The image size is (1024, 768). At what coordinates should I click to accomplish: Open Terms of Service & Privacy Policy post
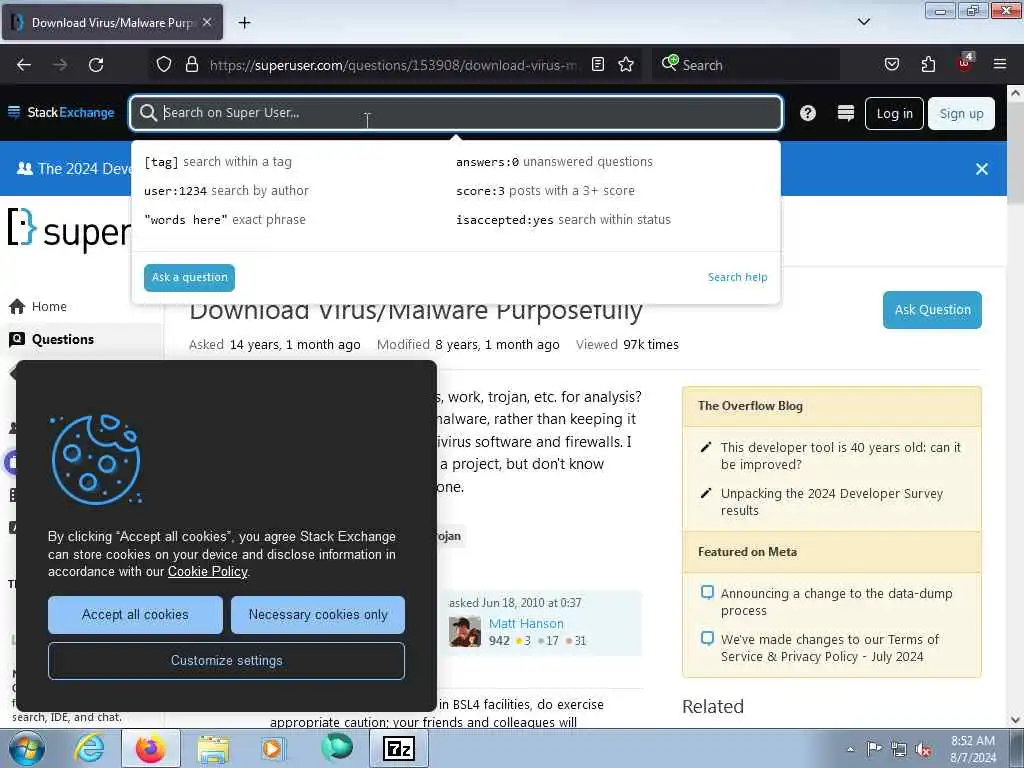(x=829, y=648)
